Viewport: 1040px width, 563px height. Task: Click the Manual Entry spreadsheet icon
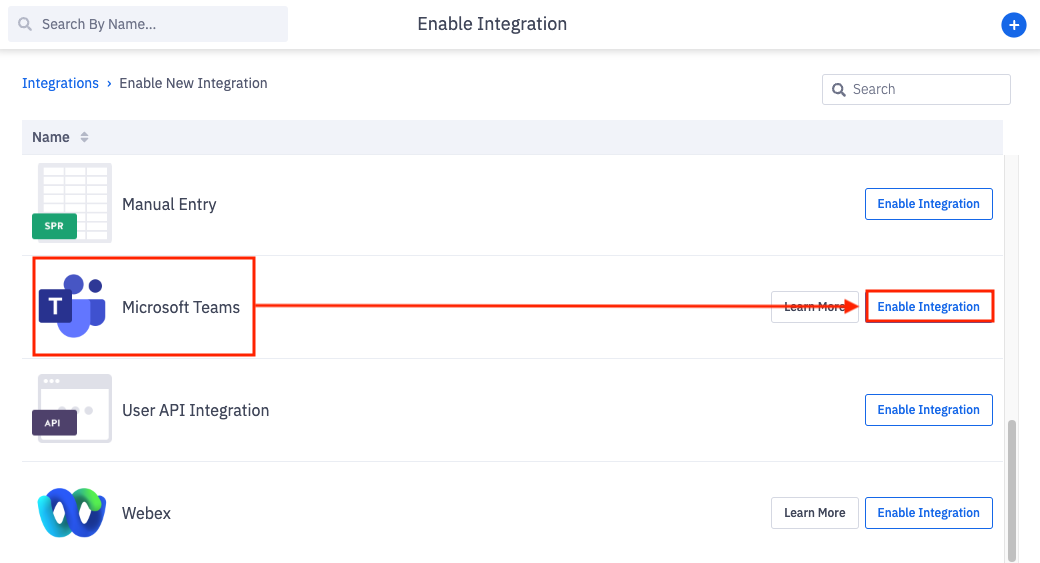point(74,203)
